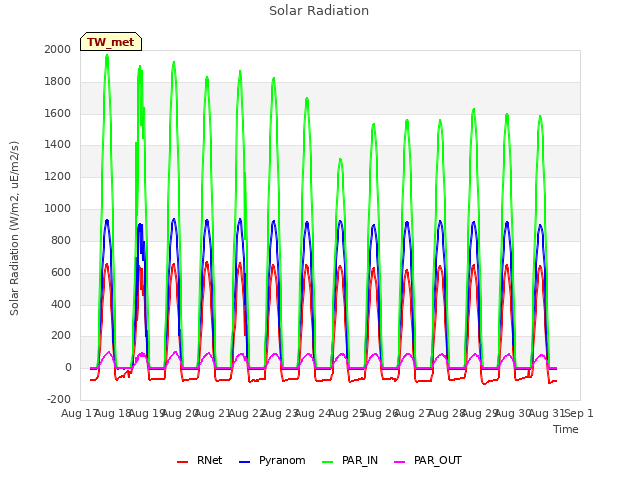The image size is (640, 480).
Task: Click the 1400 y-axis tick label
Action: pyautogui.click(x=58, y=144)
